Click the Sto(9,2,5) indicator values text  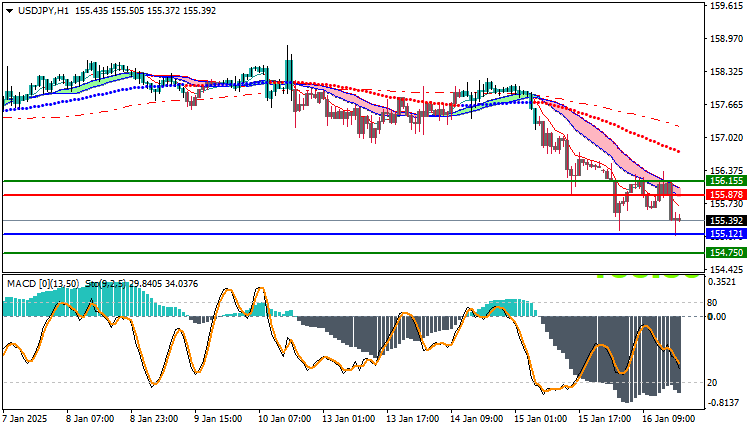142,284
